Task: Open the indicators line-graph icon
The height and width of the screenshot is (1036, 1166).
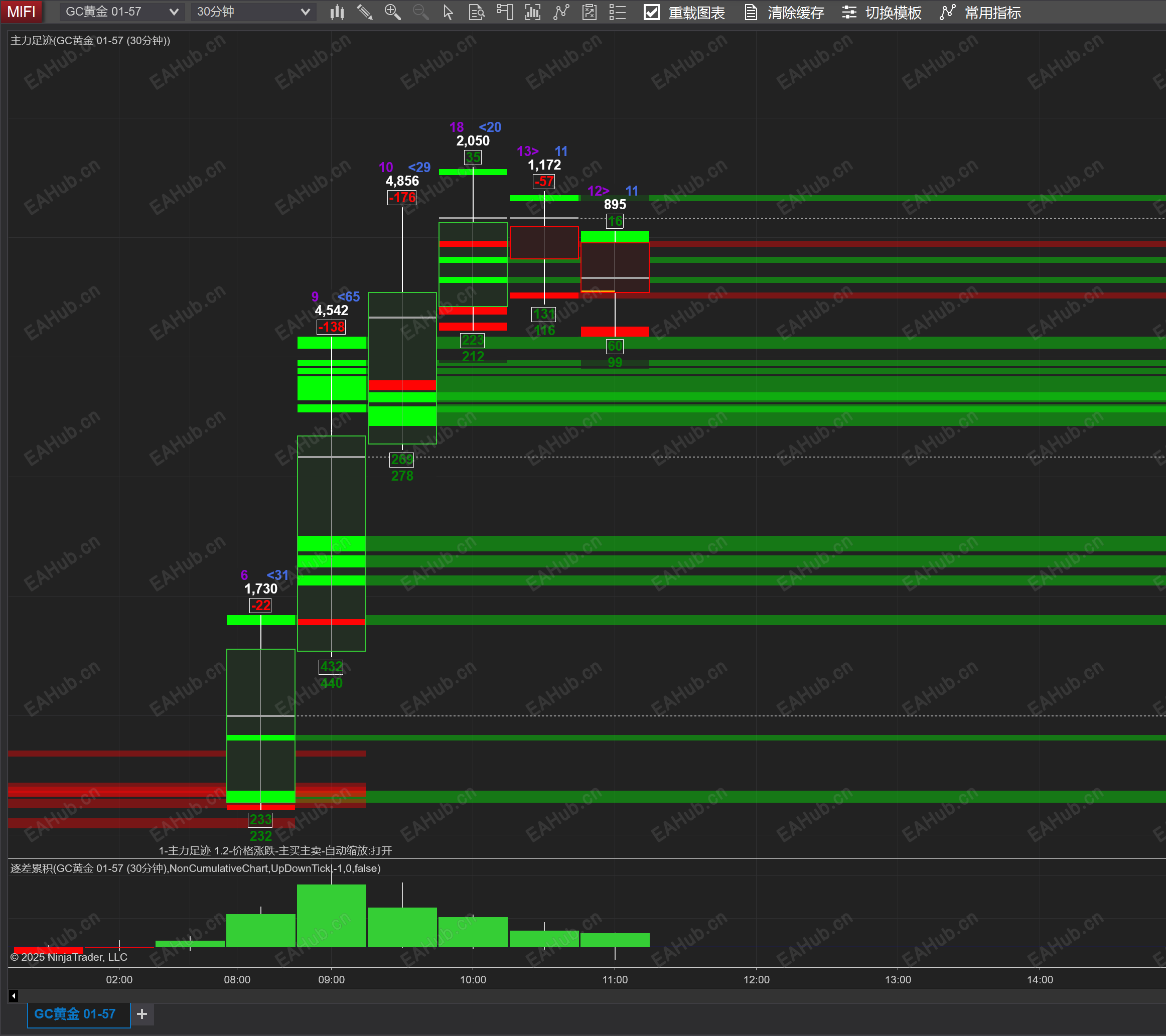Action: tap(561, 12)
